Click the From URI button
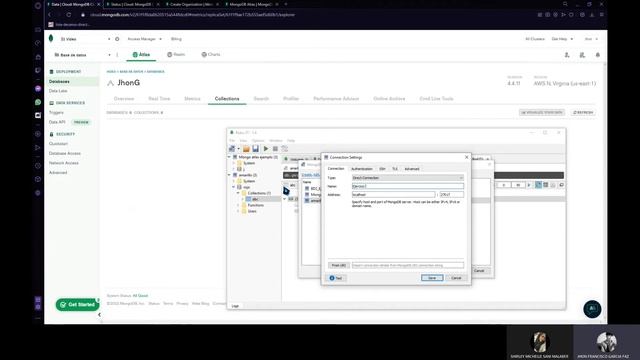 pyautogui.click(x=339, y=265)
